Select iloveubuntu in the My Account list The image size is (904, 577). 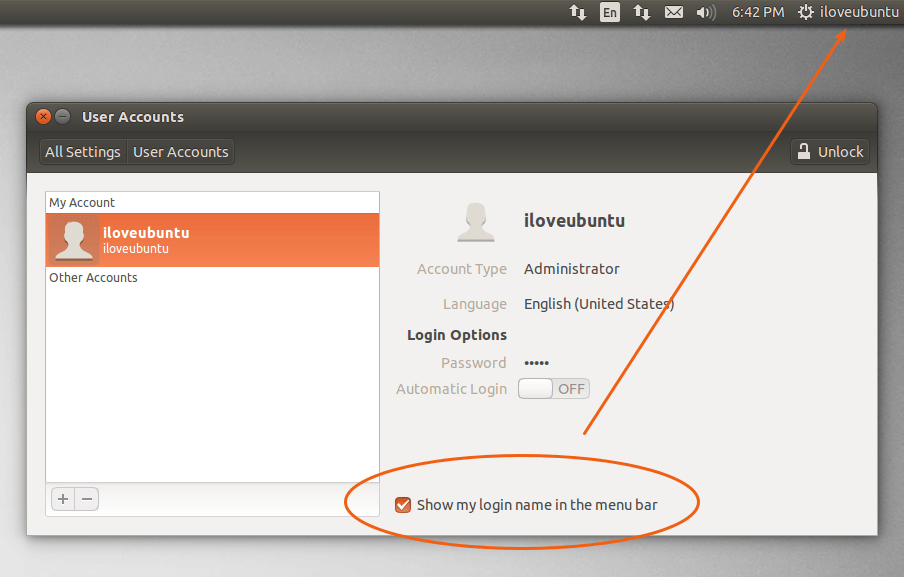pos(212,240)
